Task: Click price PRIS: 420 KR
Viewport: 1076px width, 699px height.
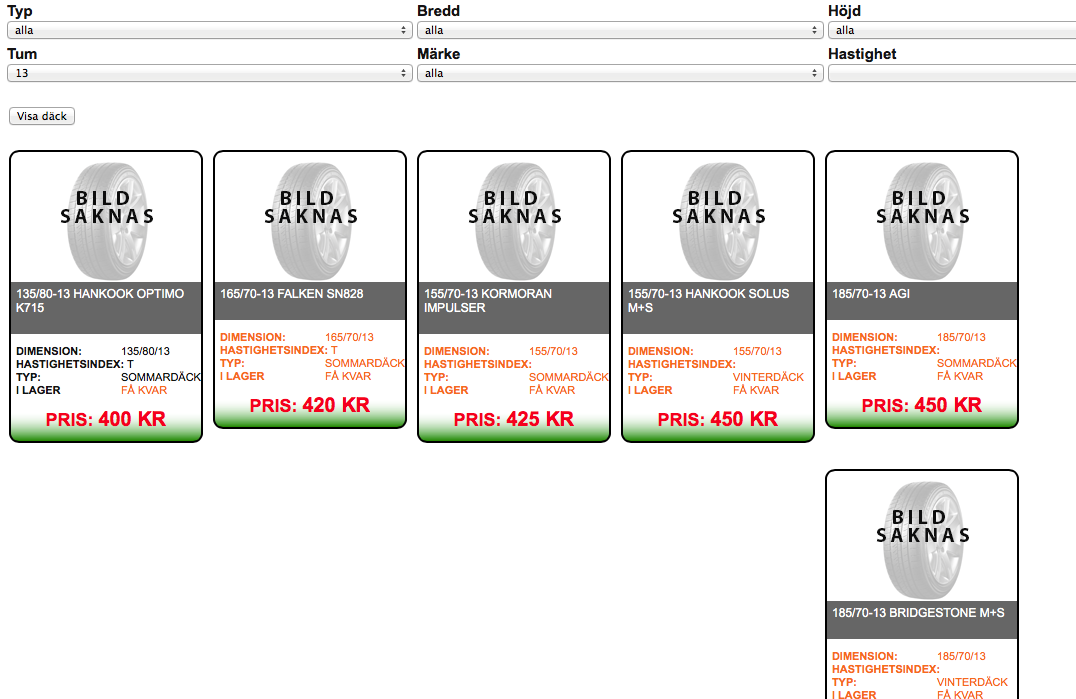Action: (309, 405)
